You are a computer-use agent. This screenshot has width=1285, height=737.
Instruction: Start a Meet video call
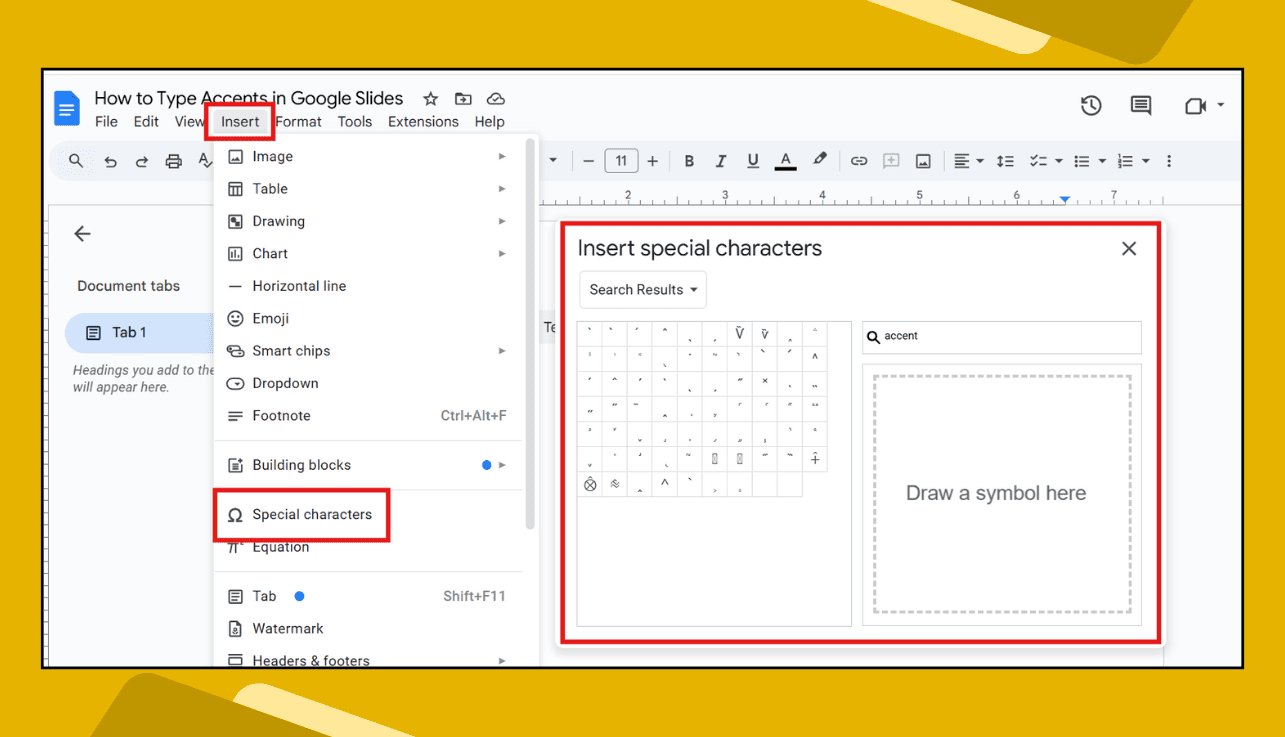[x=1197, y=105]
